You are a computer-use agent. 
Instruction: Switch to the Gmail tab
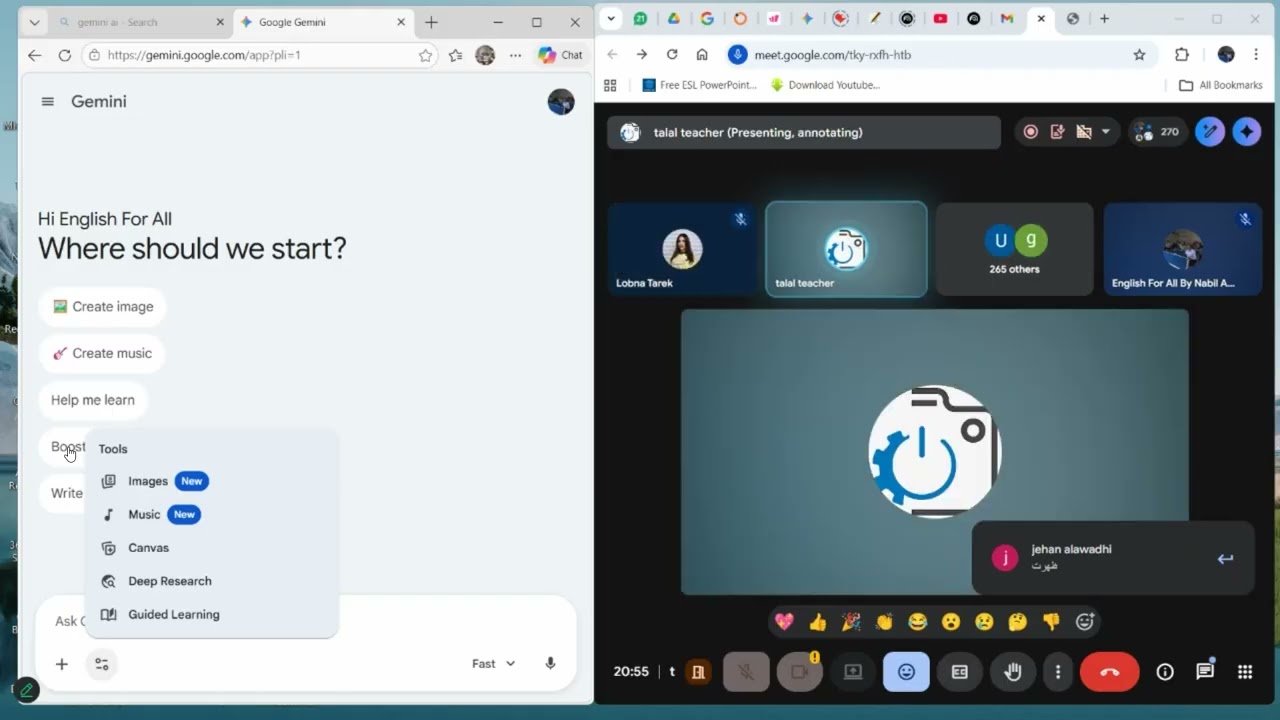[1007, 18]
